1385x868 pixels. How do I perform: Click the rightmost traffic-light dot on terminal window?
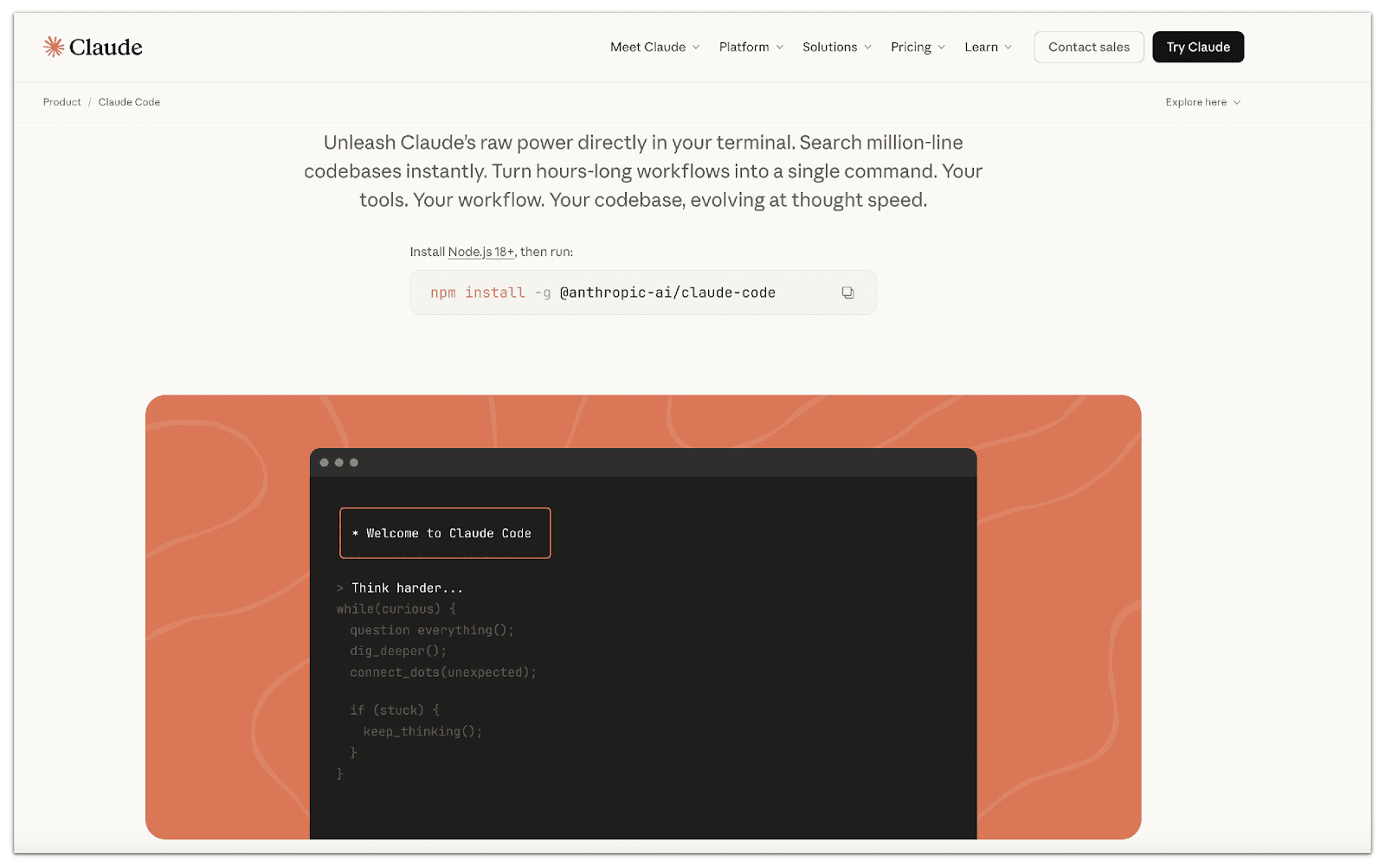352,462
